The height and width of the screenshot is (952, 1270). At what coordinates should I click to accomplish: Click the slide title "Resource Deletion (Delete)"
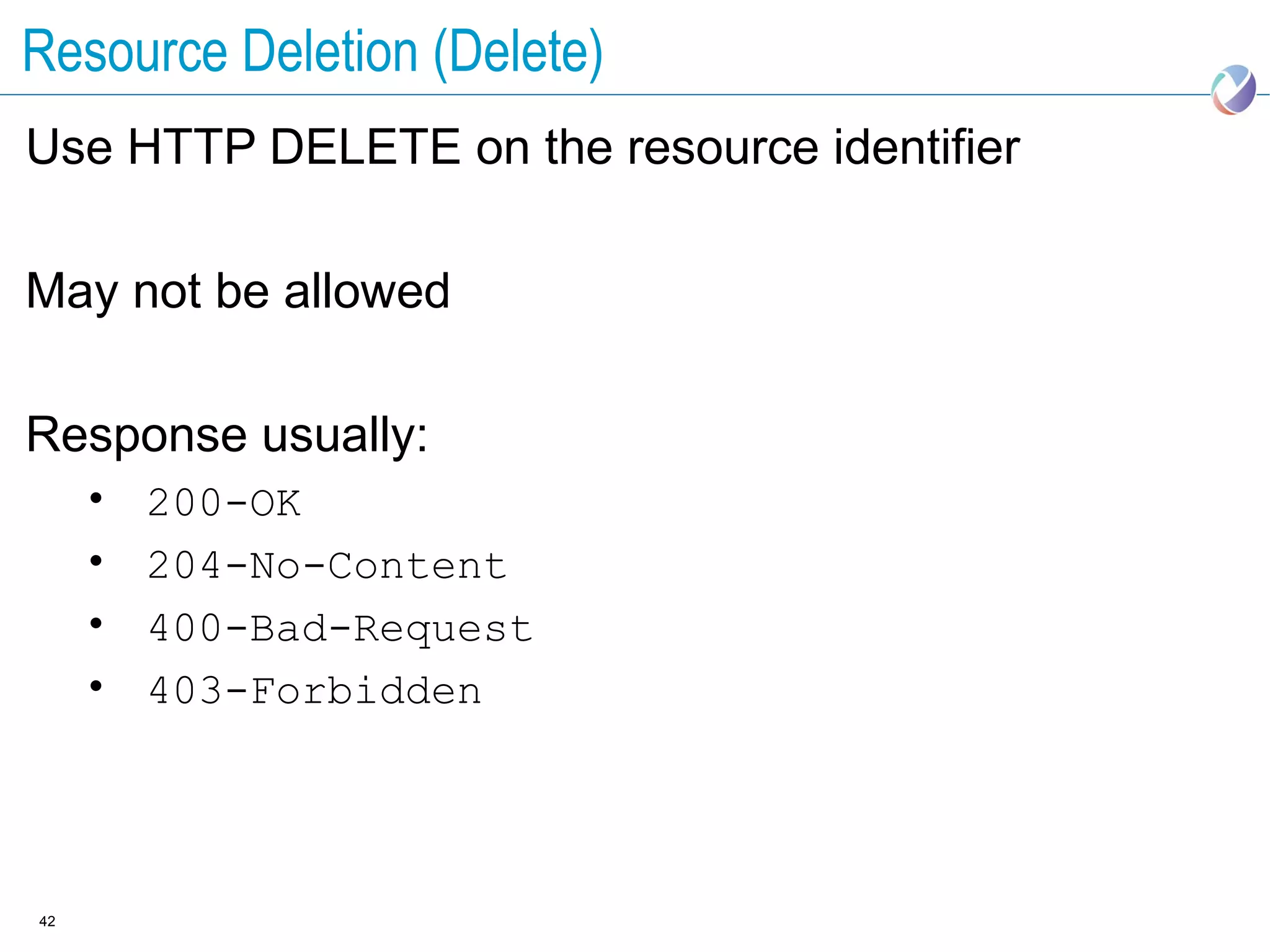pos(313,52)
